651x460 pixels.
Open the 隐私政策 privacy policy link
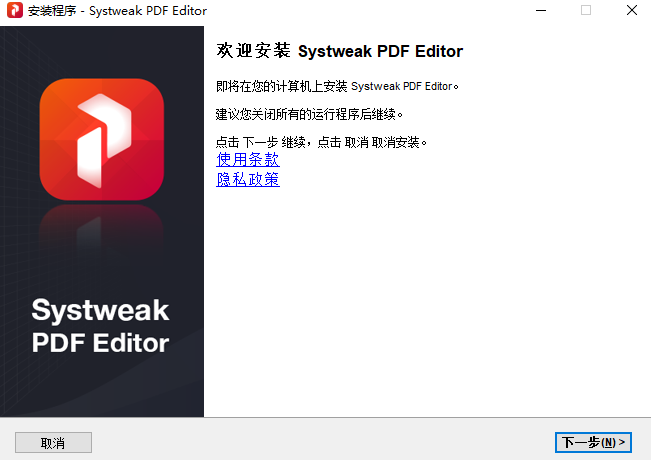click(248, 180)
